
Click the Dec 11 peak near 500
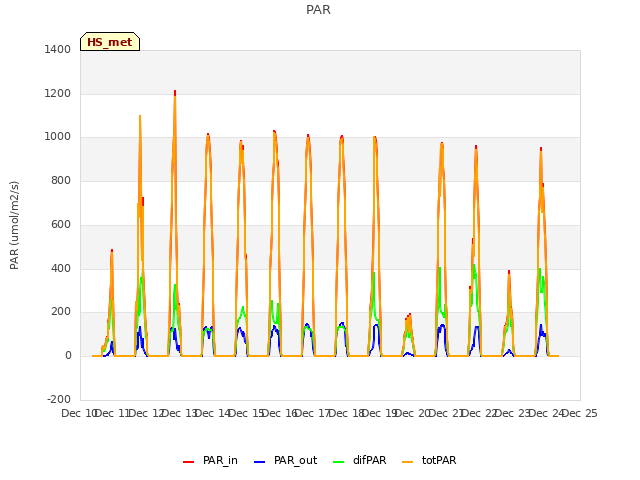[x=112, y=251]
